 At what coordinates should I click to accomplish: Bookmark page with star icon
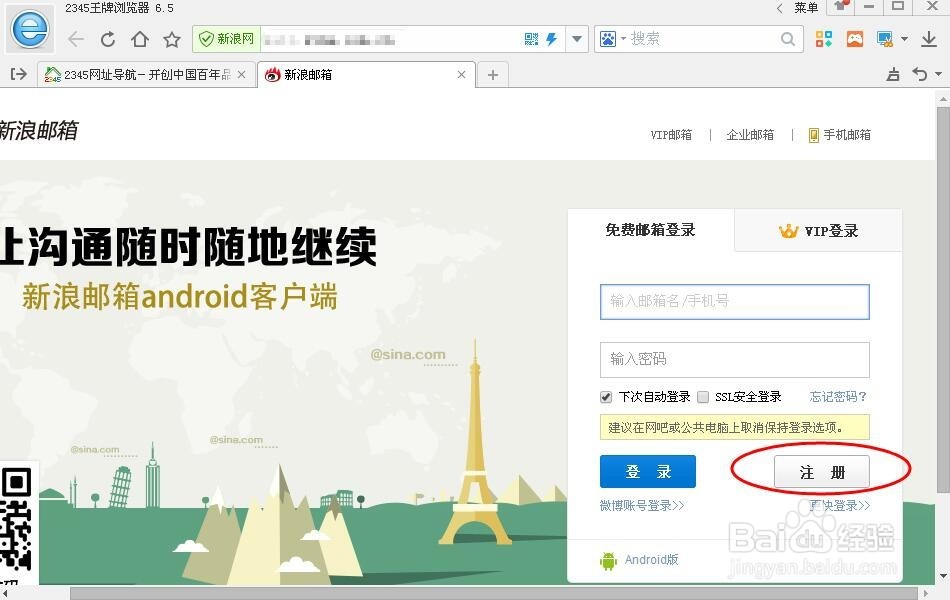click(x=172, y=39)
